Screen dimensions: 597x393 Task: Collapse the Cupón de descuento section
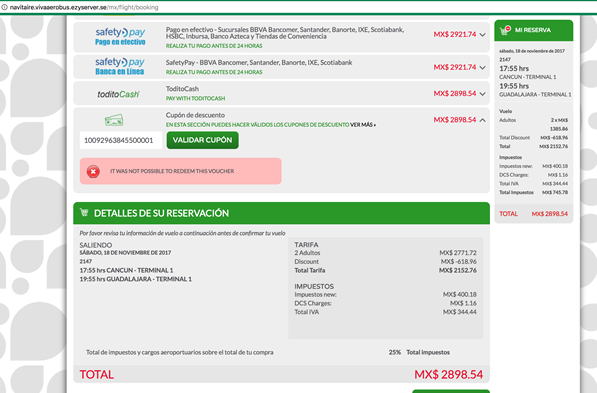coord(482,120)
